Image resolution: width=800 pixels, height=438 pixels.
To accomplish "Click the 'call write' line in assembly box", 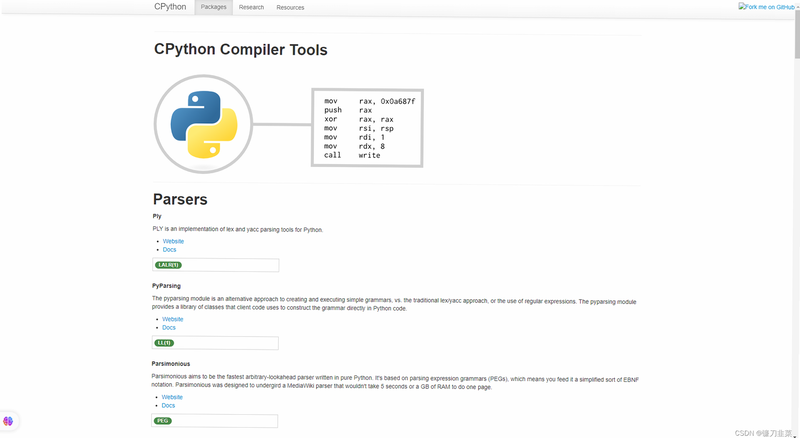I will (x=352, y=155).
